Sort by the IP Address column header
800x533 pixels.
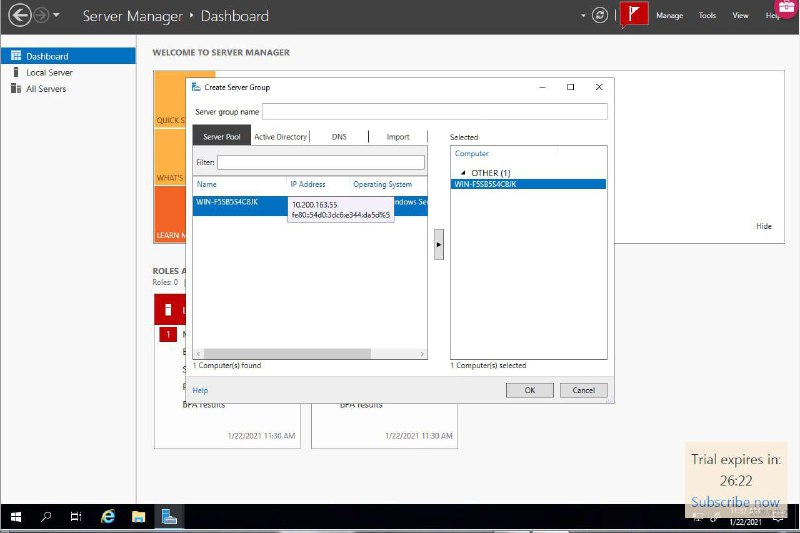(x=308, y=184)
